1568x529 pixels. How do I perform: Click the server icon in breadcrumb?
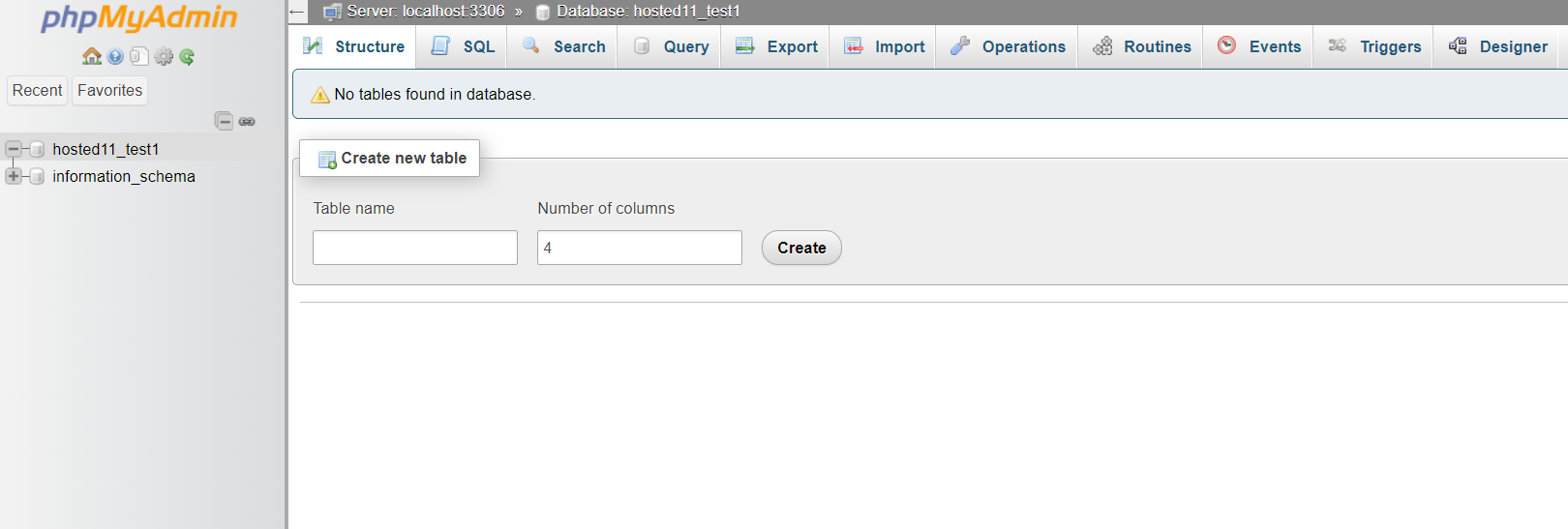click(x=332, y=12)
